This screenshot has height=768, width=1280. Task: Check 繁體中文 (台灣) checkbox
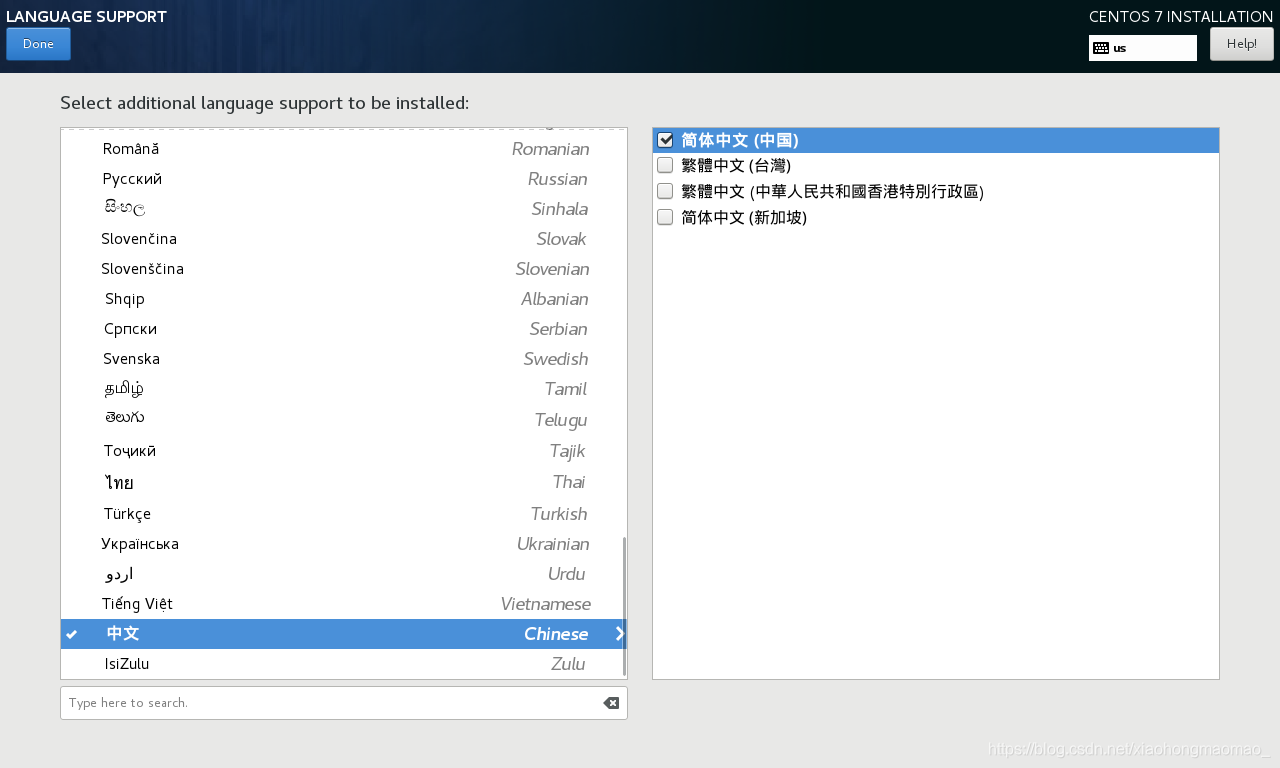point(665,165)
